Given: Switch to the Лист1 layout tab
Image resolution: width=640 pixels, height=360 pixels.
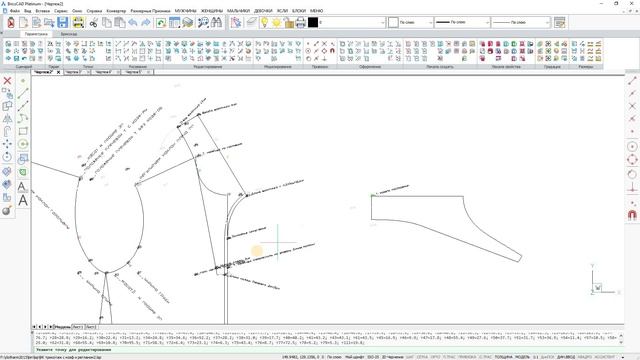Looking at the screenshot, I should tap(77, 327).
